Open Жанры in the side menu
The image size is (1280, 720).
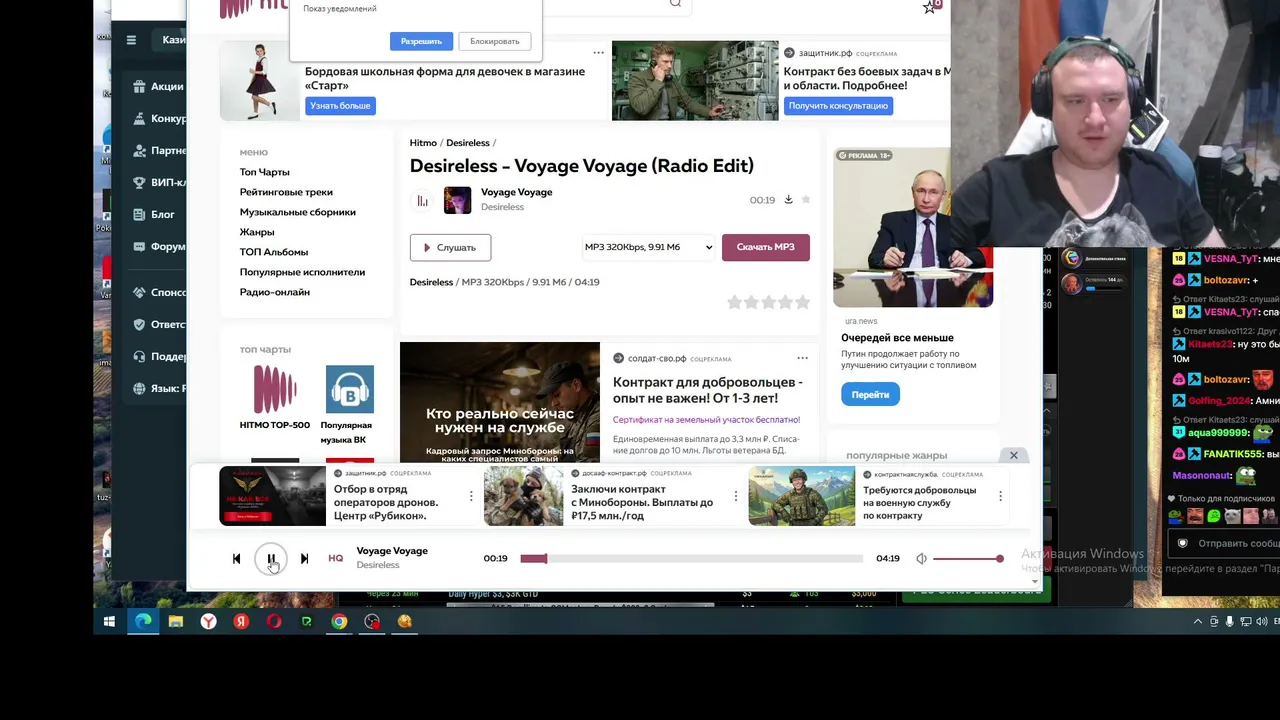tap(257, 232)
